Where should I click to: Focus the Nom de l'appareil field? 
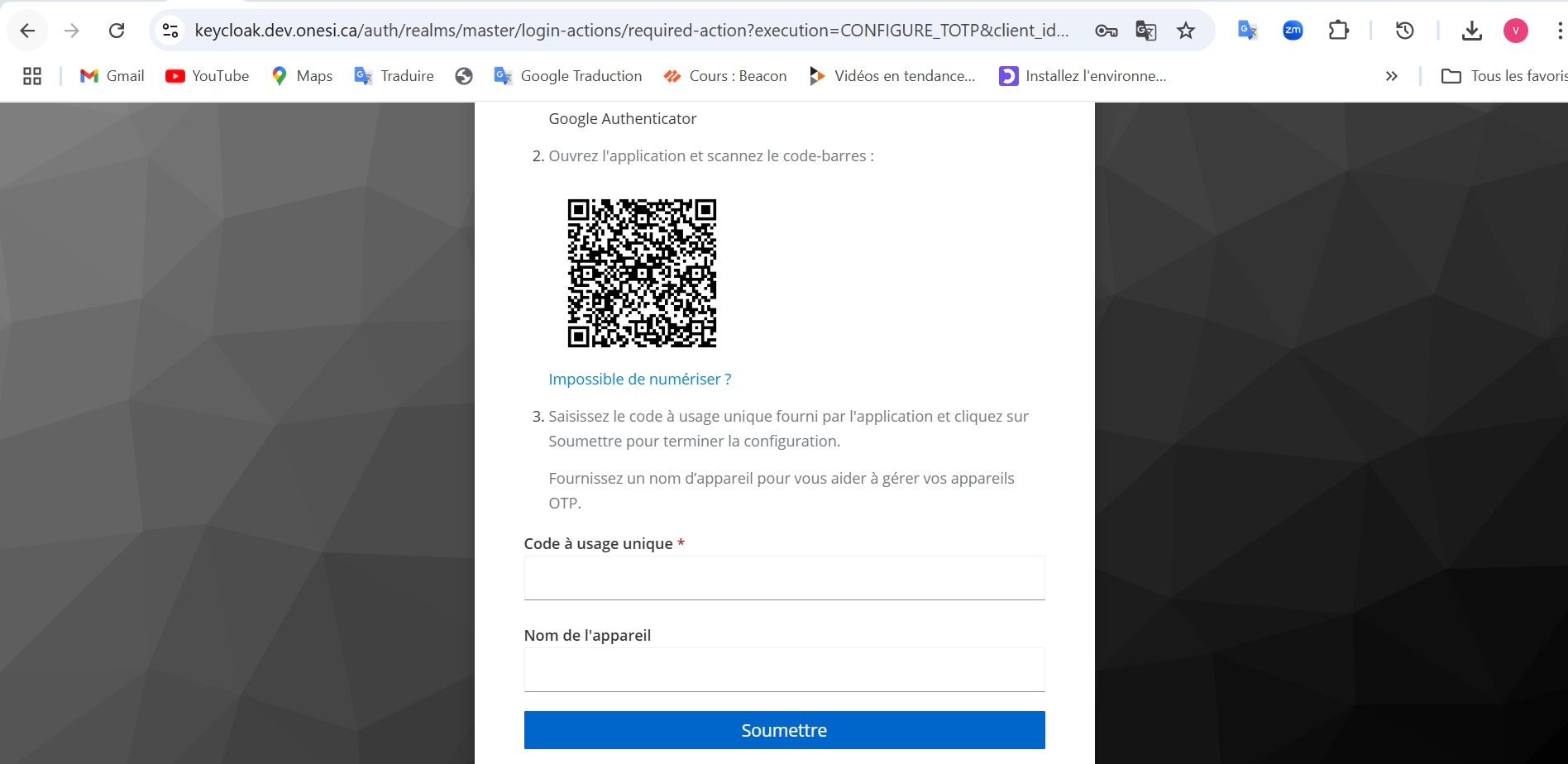784,669
